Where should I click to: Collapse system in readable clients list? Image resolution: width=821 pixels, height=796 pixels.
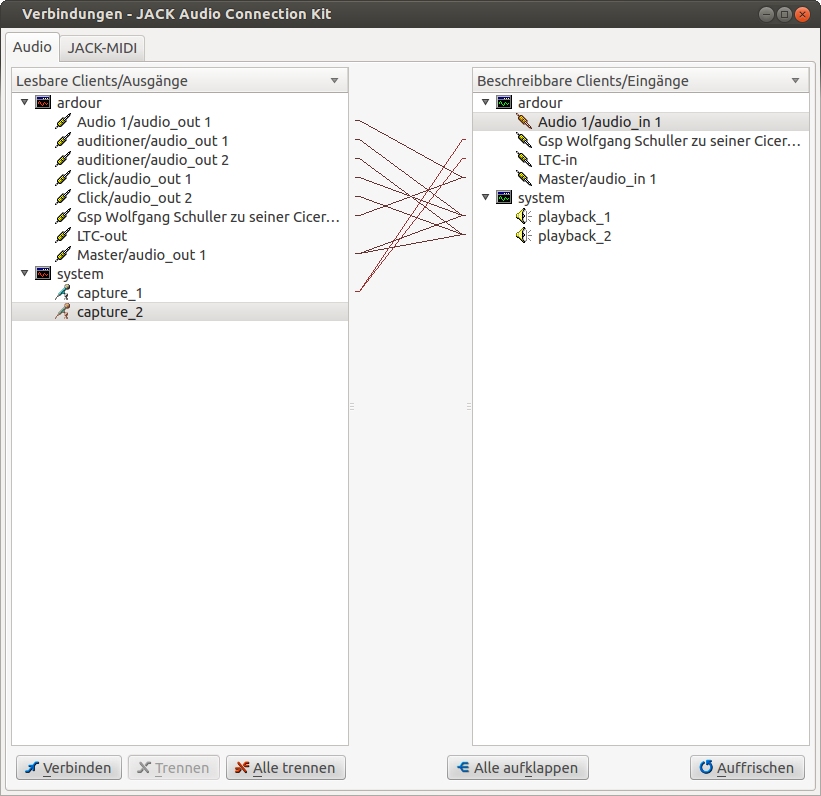coord(24,273)
